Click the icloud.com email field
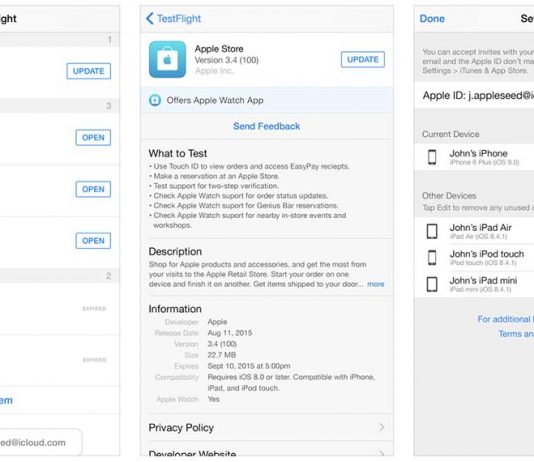The height and width of the screenshot is (462, 534). tap(40, 442)
